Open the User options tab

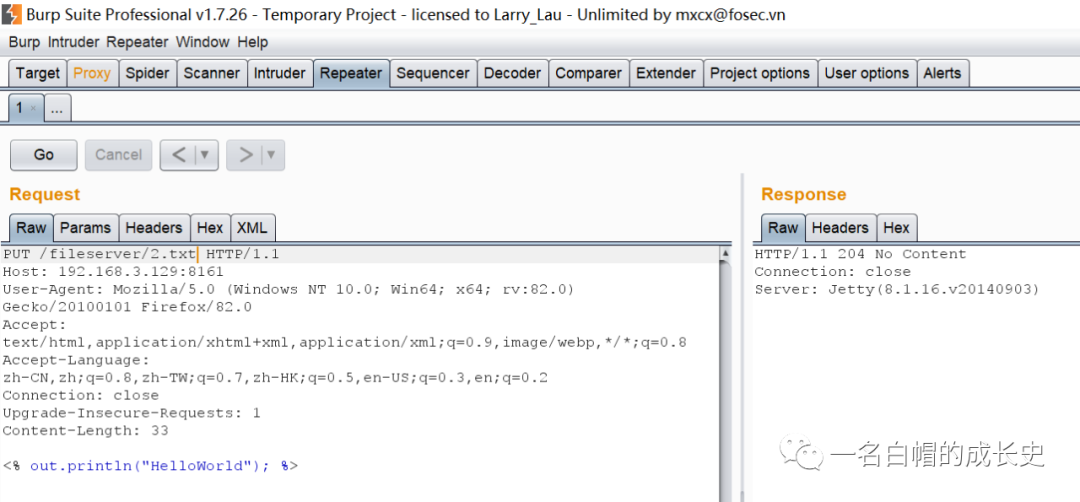click(867, 73)
